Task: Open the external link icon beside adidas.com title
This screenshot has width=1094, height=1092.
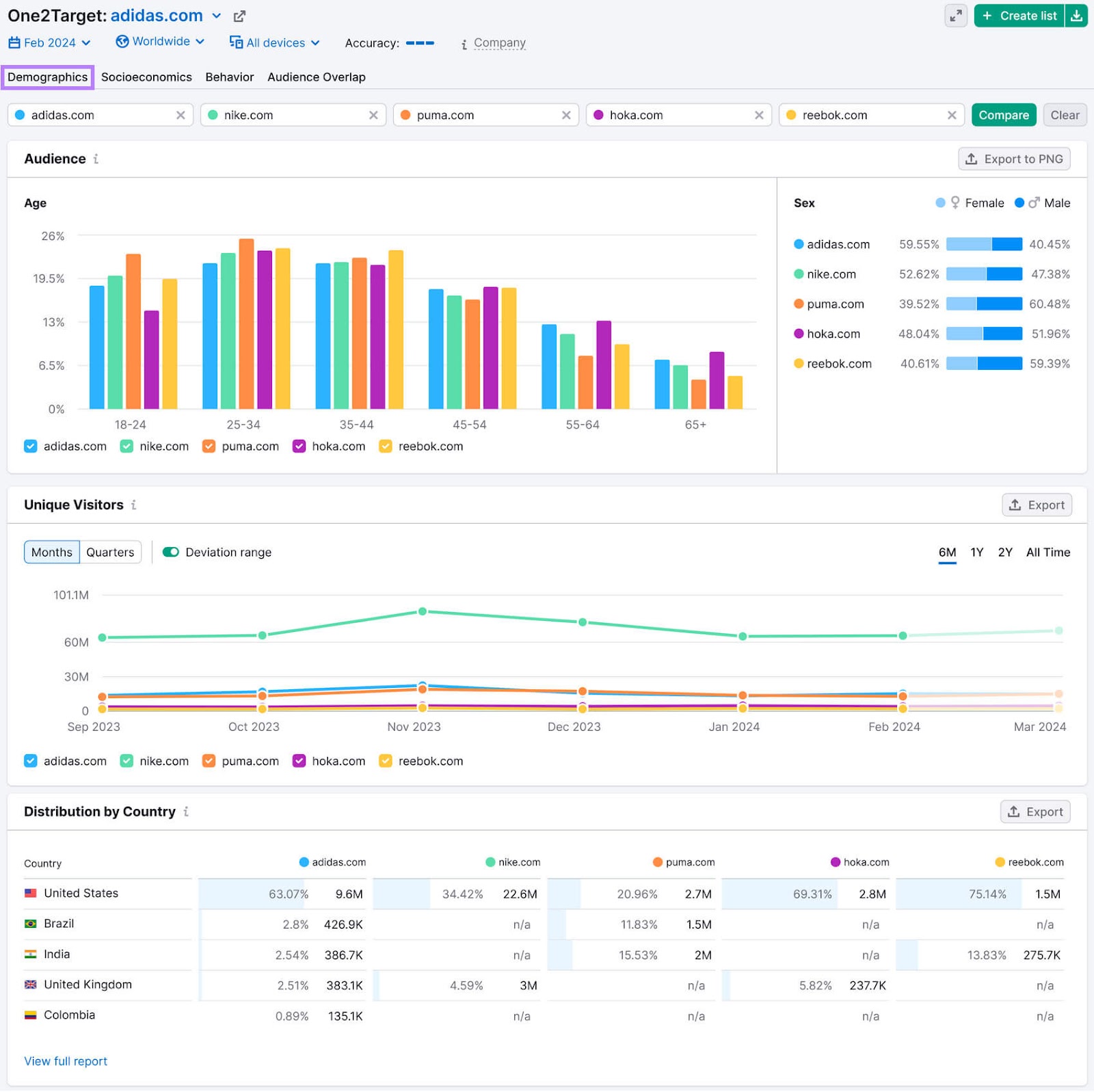Action: coord(239,15)
